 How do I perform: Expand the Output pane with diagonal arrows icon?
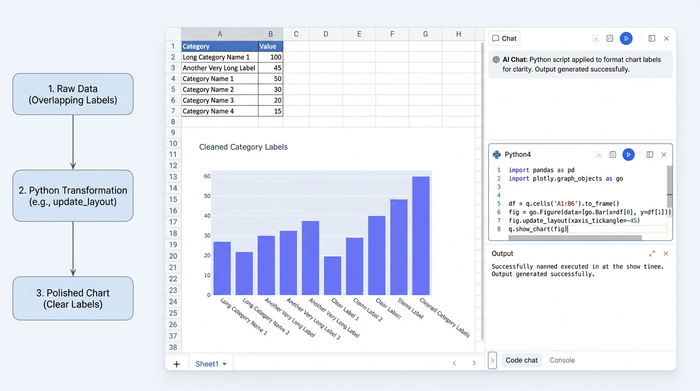(x=652, y=254)
